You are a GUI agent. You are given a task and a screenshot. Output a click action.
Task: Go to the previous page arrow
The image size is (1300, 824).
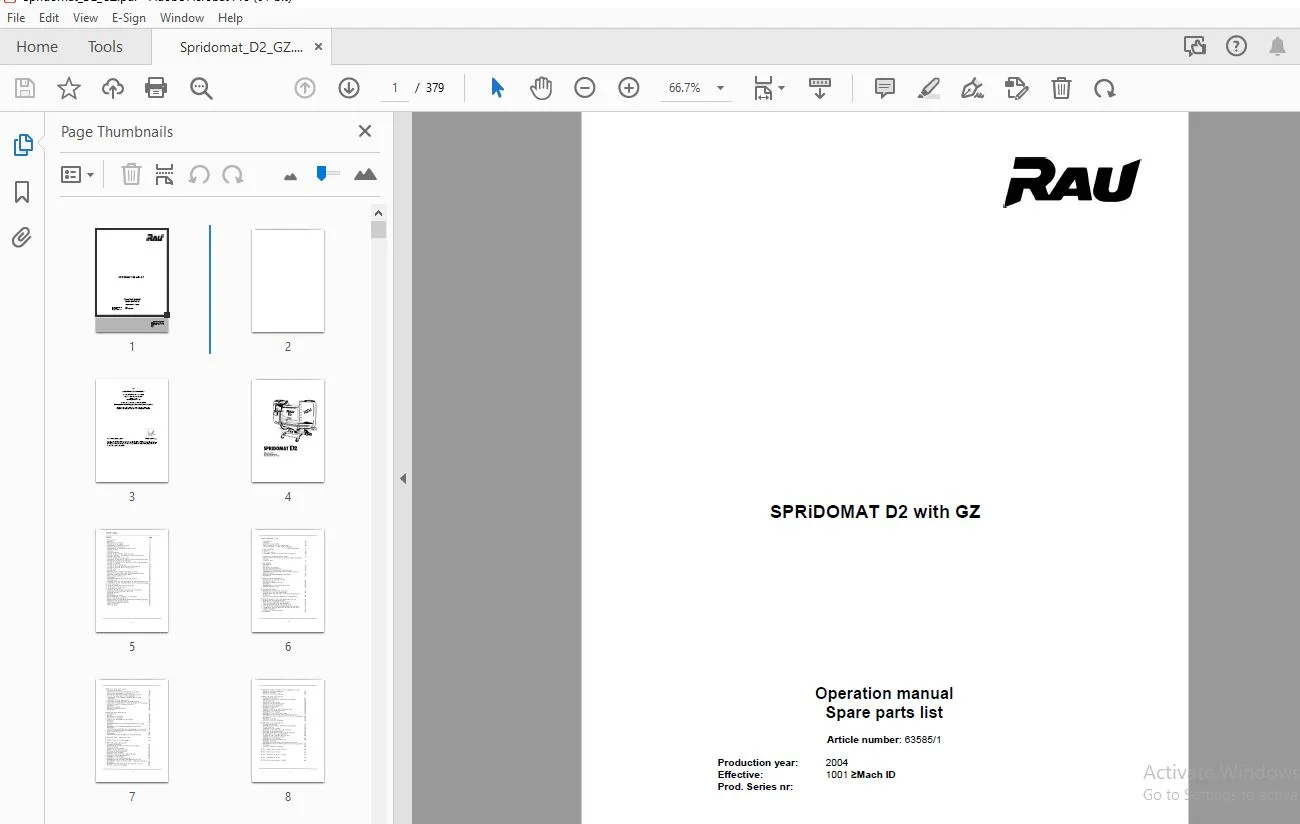click(x=305, y=88)
